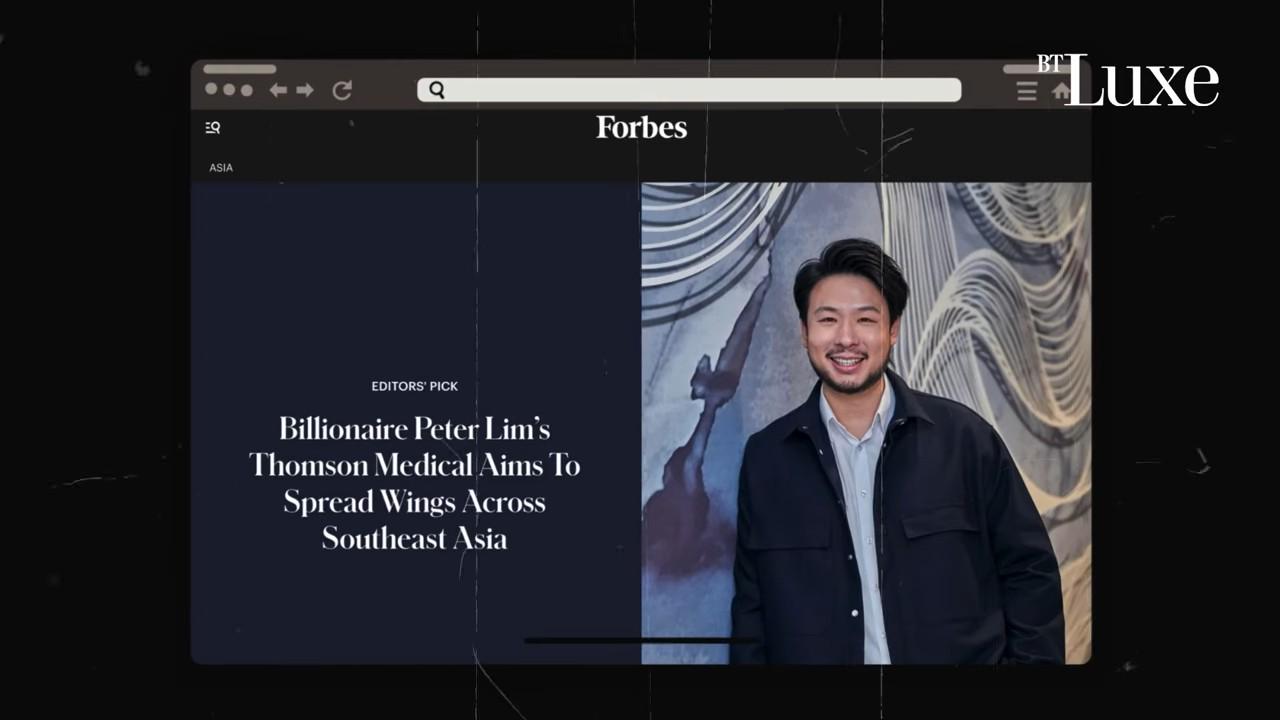Screen dimensions: 1280x720
Task: Click the Forbes logo
Action: pos(641,127)
